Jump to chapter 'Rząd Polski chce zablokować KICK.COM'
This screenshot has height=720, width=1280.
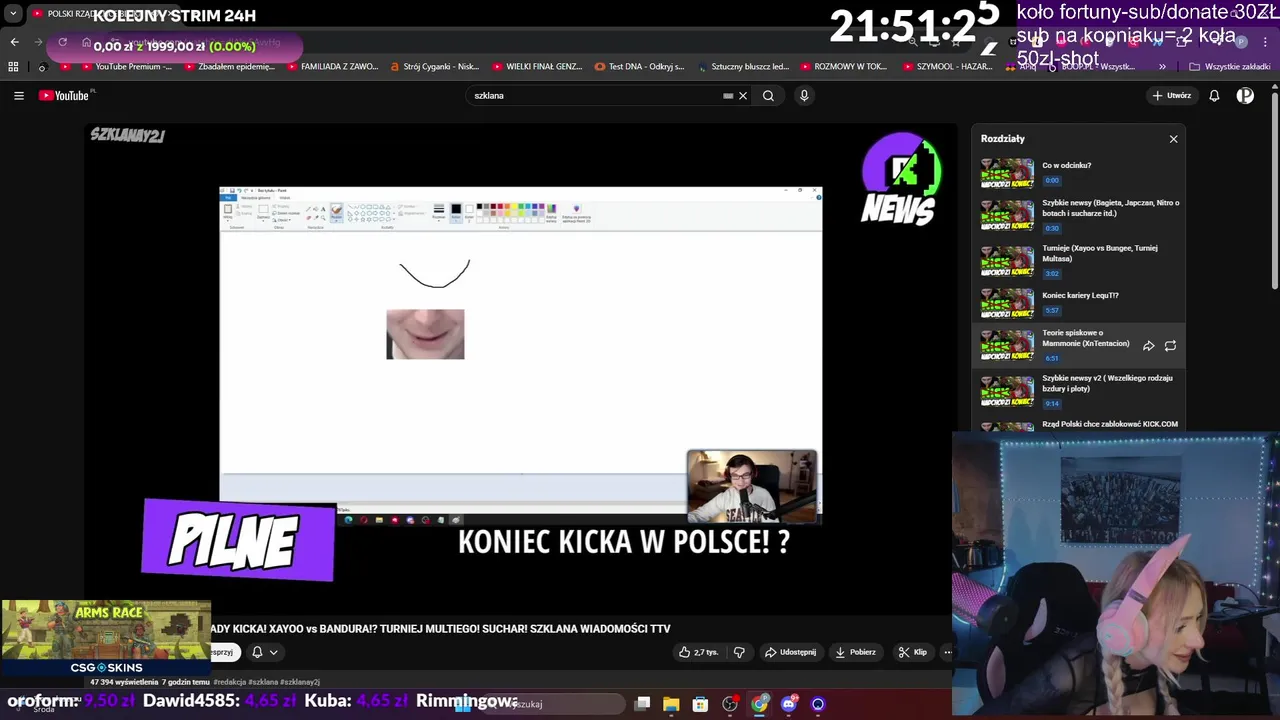point(1110,424)
